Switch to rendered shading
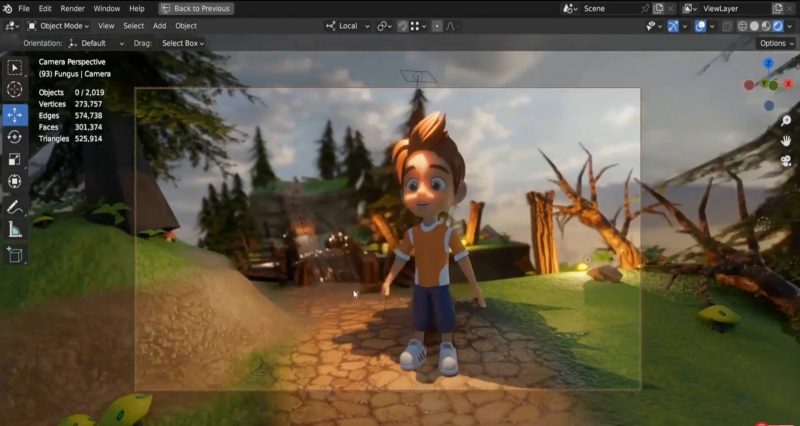800x426 pixels. 778,26
